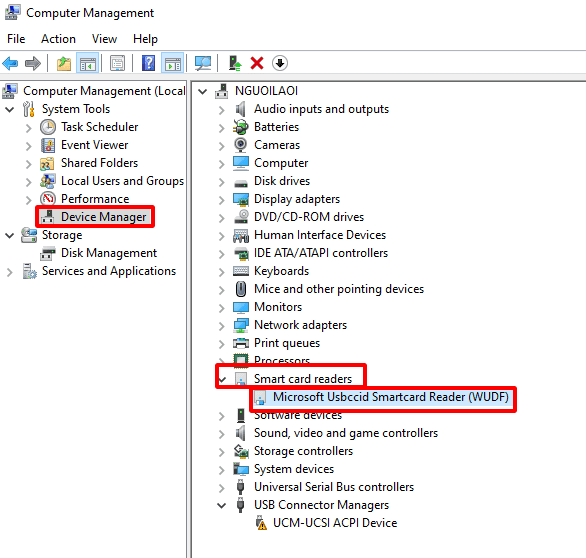Collapse the Storage node
This screenshot has height=558, width=586.
coord(10,235)
